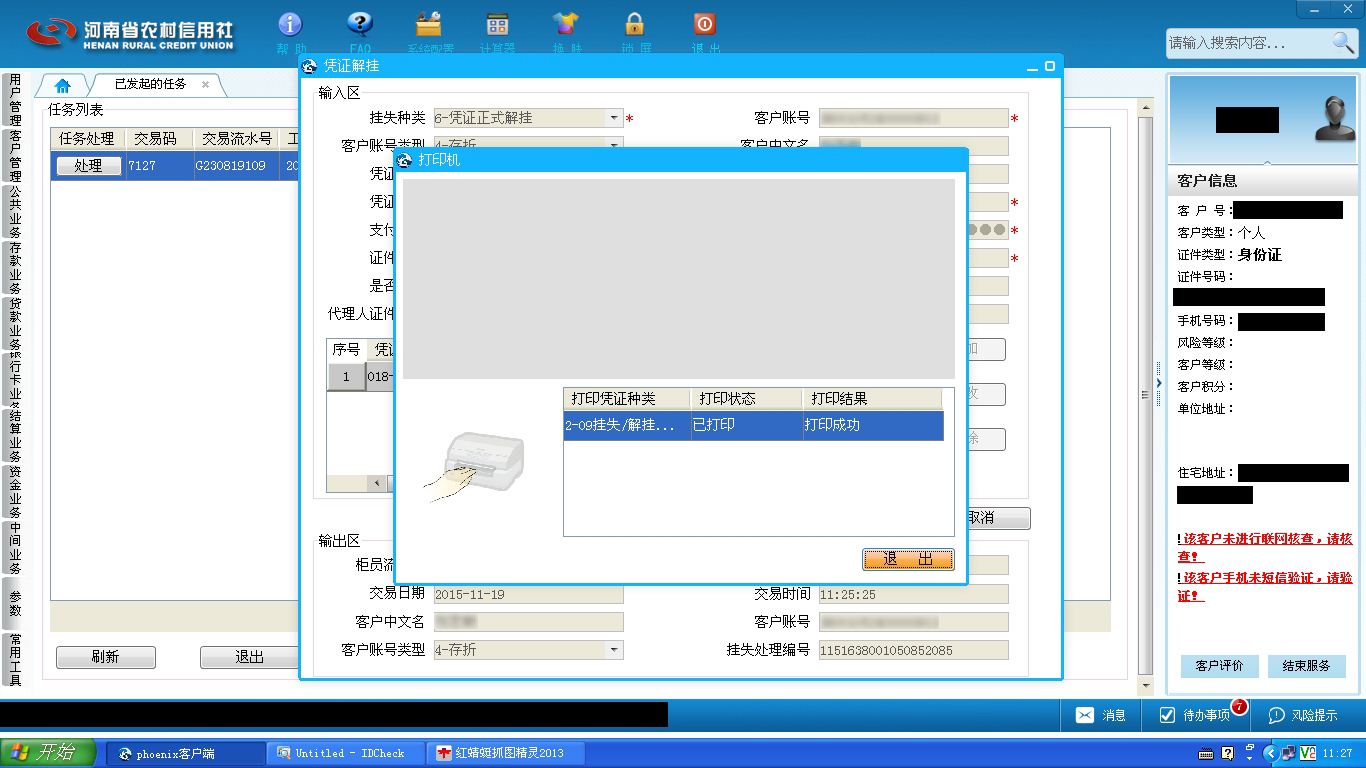The image size is (1366, 768).
Task: Open 系统配置 toolbox icon
Action: [x=429, y=24]
